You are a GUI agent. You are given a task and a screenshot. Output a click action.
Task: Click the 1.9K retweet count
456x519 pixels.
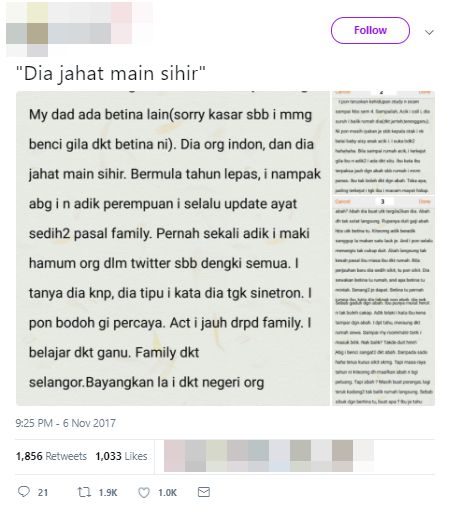[x=108, y=493]
